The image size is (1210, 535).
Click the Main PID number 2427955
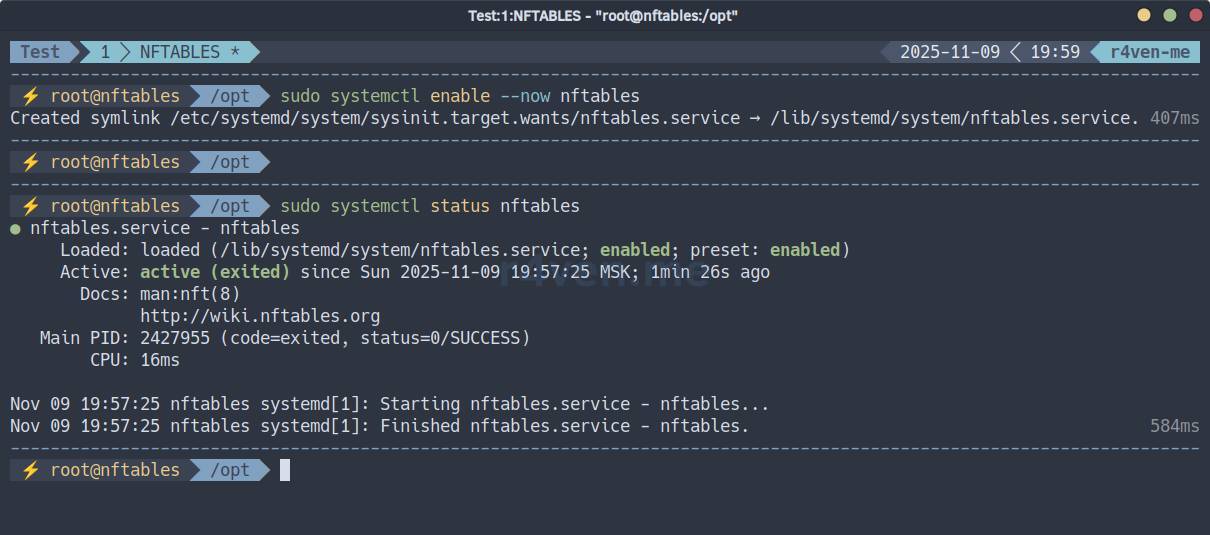(175, 338)
